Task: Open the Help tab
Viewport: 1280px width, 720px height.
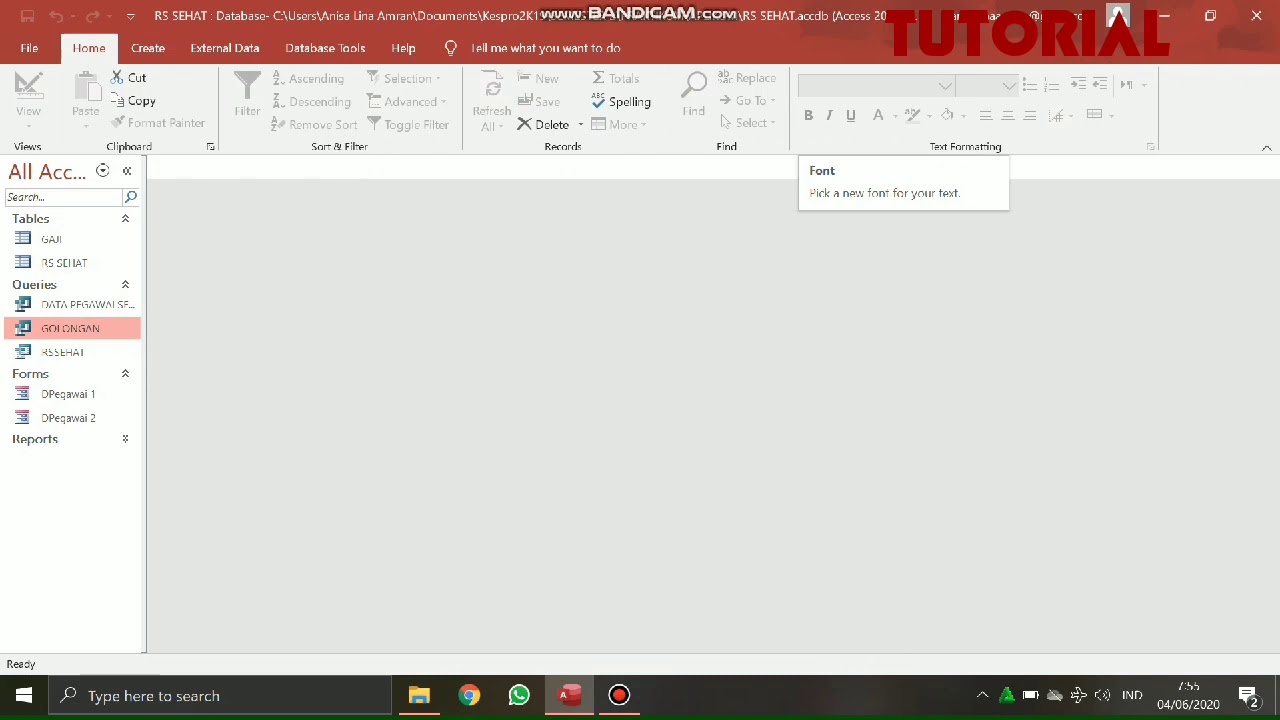Action: (403, 48)
